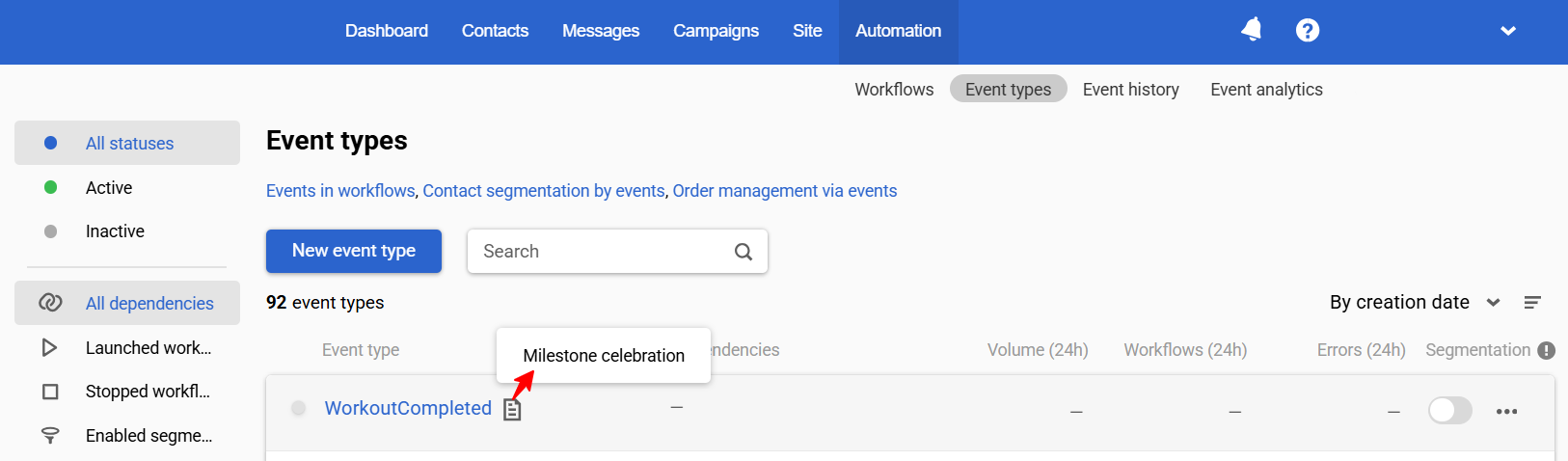Viewport: 1568px width, 461px height.
Task: Click the New event type button
Action: pos(354,251)
